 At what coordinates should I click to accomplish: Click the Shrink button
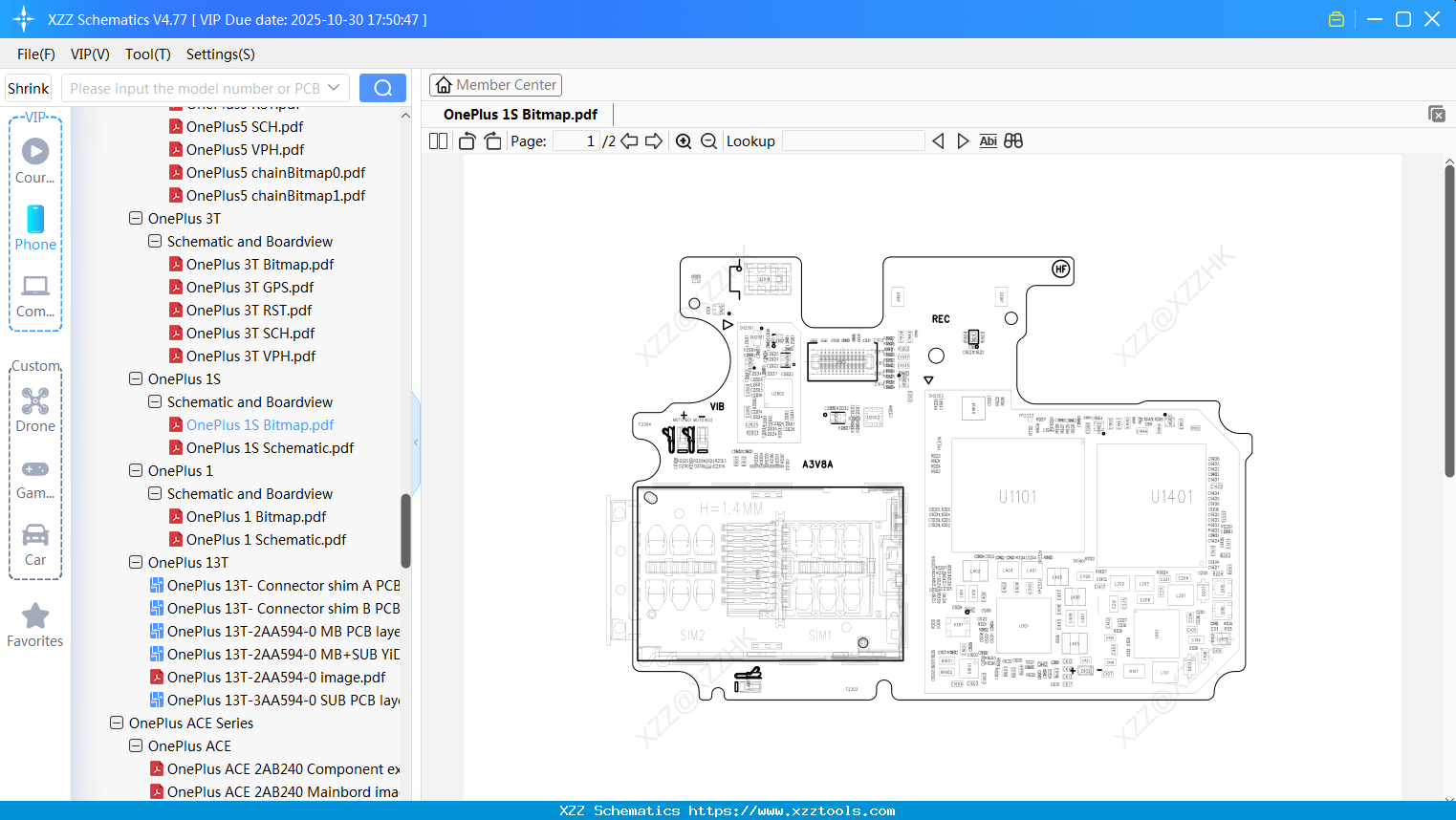click(x=28, y=88)
